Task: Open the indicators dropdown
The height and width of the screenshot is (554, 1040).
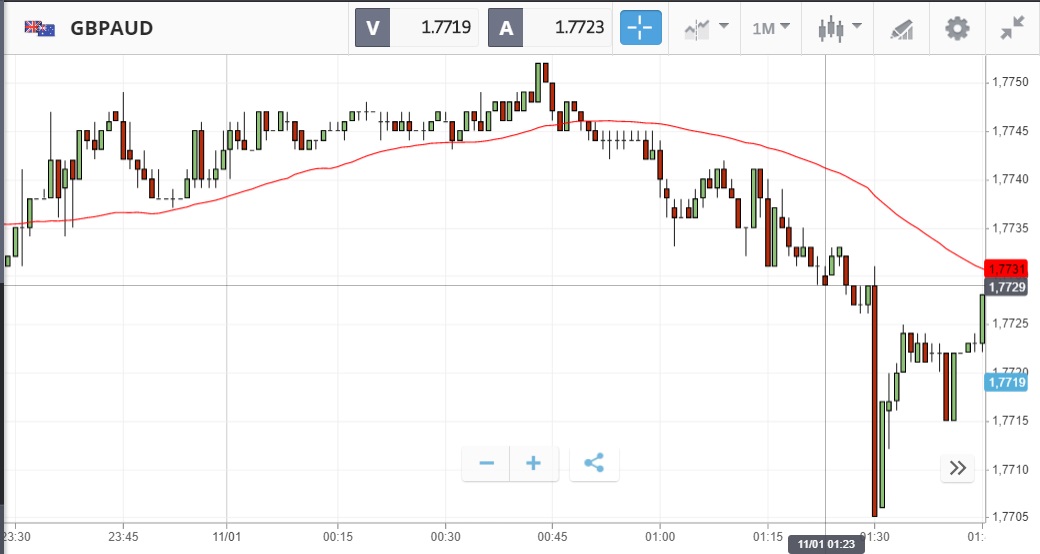Action: pos(706,28)
